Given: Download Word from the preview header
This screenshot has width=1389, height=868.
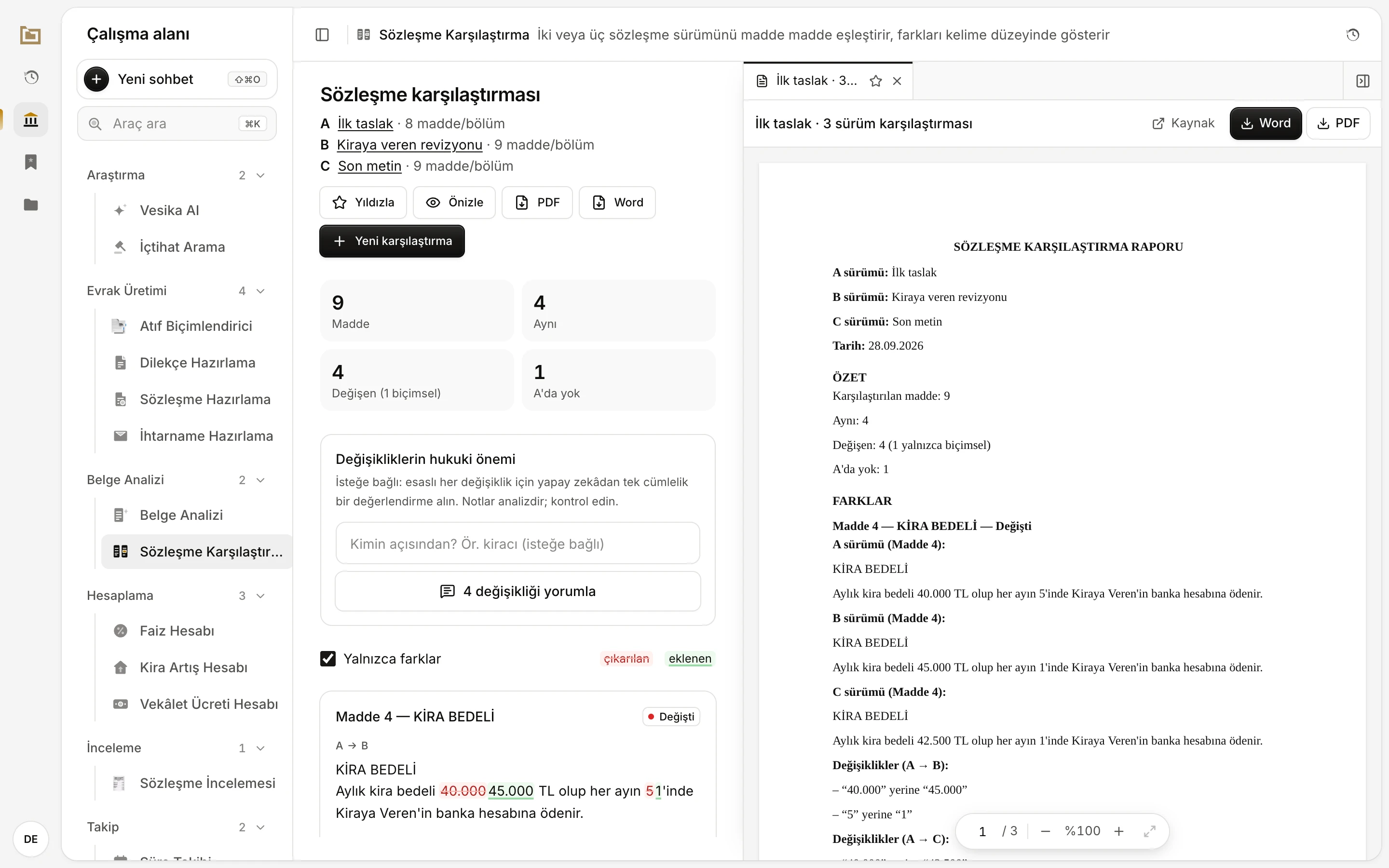Looking at the screenshot, I should pos(1266,123).
